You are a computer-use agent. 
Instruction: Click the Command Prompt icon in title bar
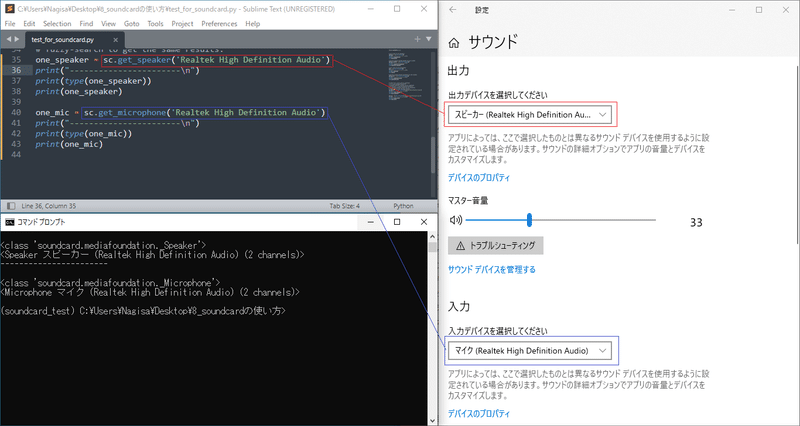9,222
